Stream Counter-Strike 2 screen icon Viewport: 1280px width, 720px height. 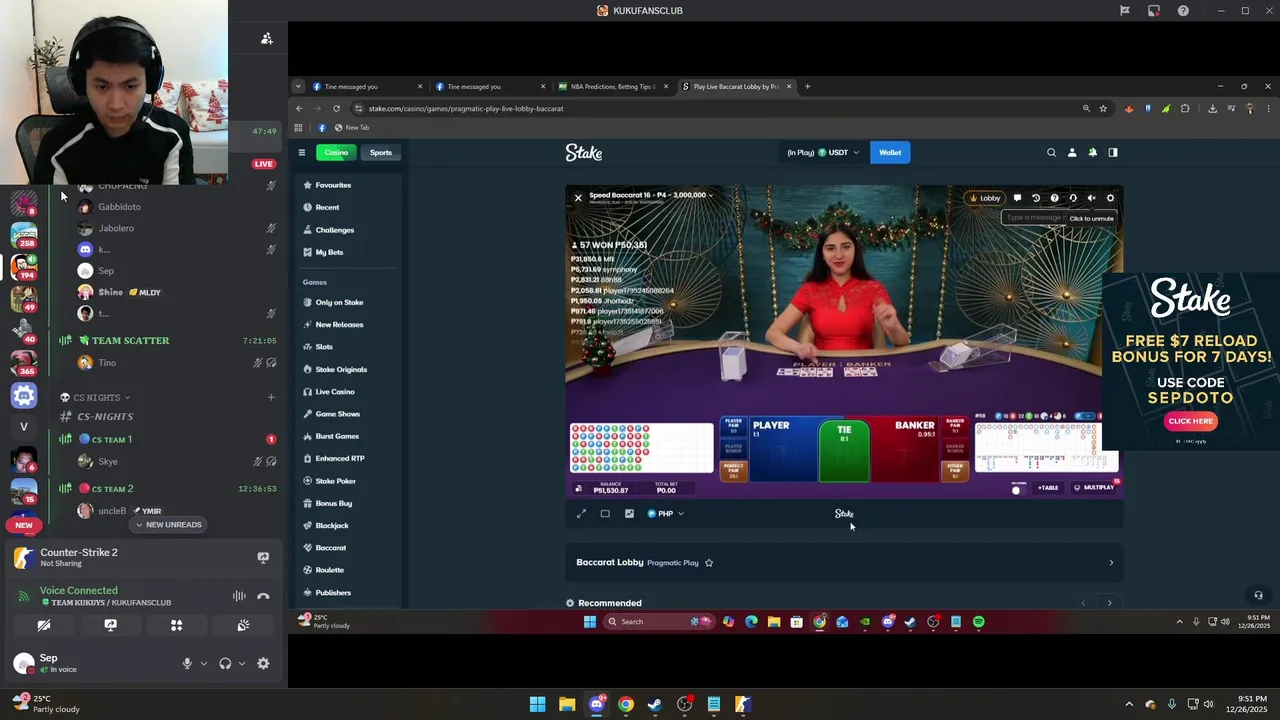tap(263, 558)
